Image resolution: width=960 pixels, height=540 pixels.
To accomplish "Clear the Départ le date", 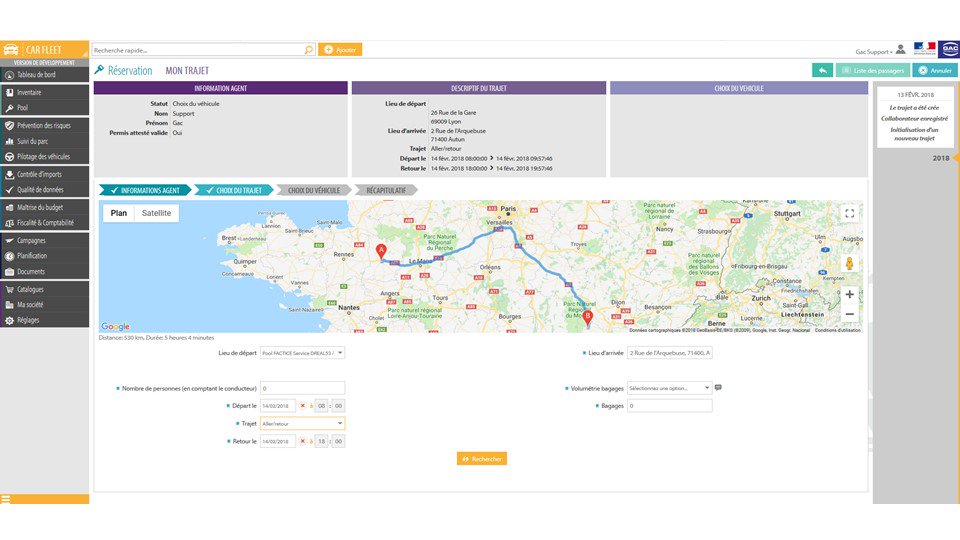I will pyautogui.click(x=302, y=405).
